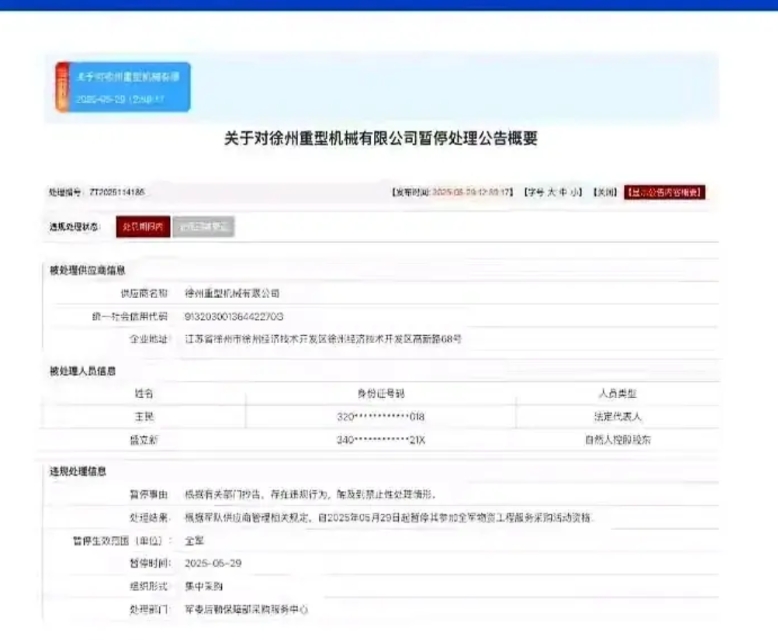This screenshot has height=640, width=778.
Task: Select the 自然人控股股东 cell
Action: [x=618, y=440]
